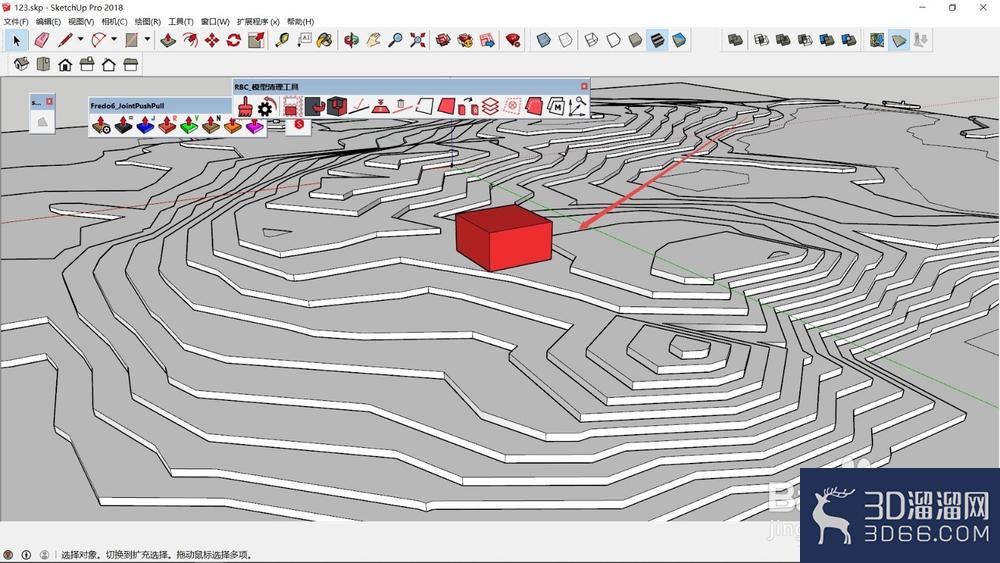Click the Split solid tool

pos(849,40)
